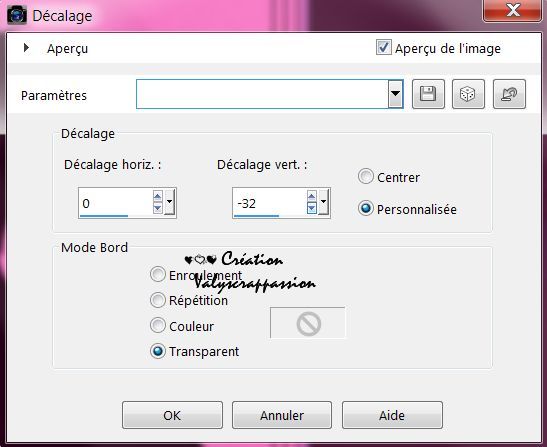This screenshot has width=547, height=447.
Task: Choose the Répétition edge mode
Action: coord(158,300)
